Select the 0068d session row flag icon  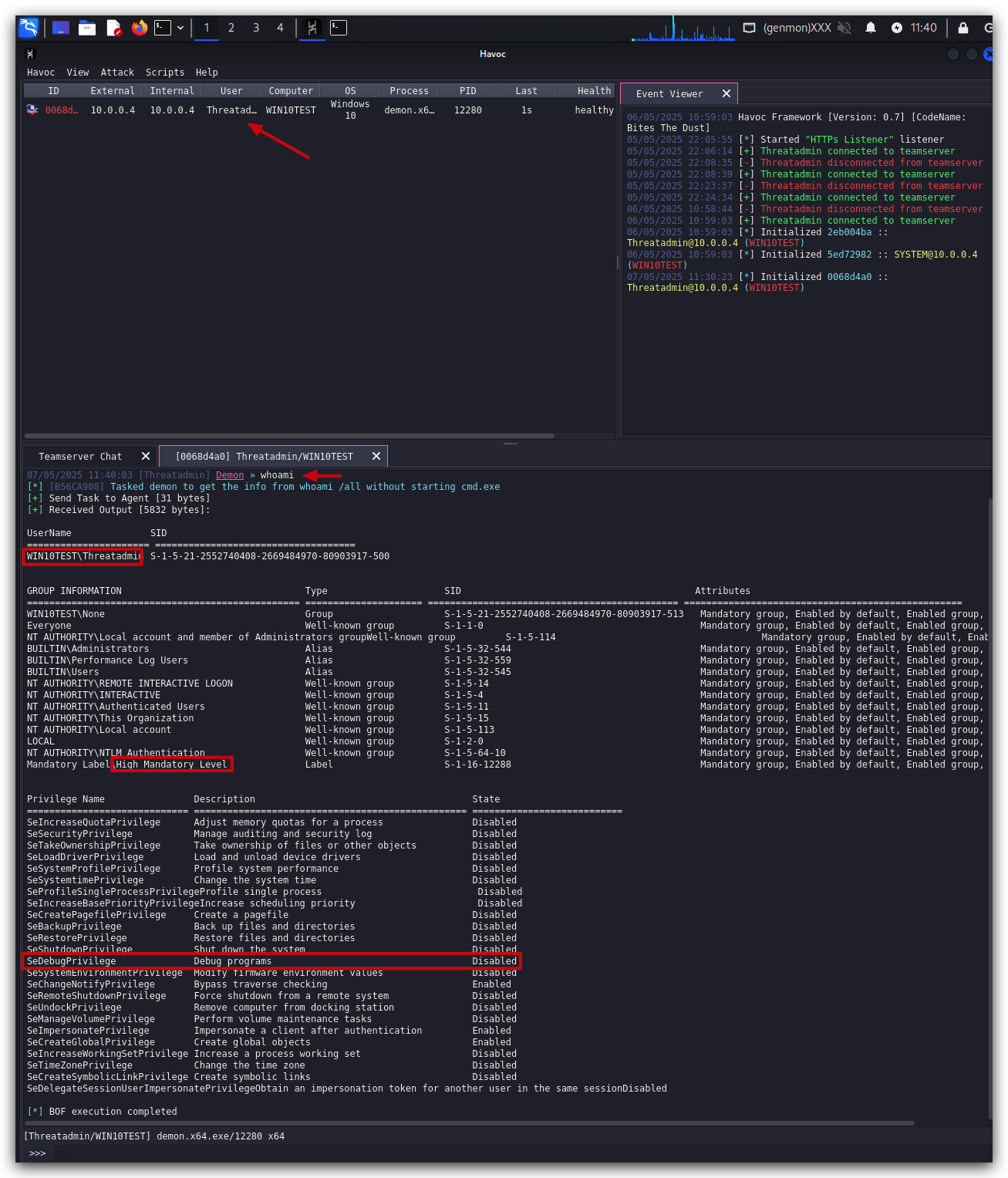pyautogui.click(x=32, y=110)
